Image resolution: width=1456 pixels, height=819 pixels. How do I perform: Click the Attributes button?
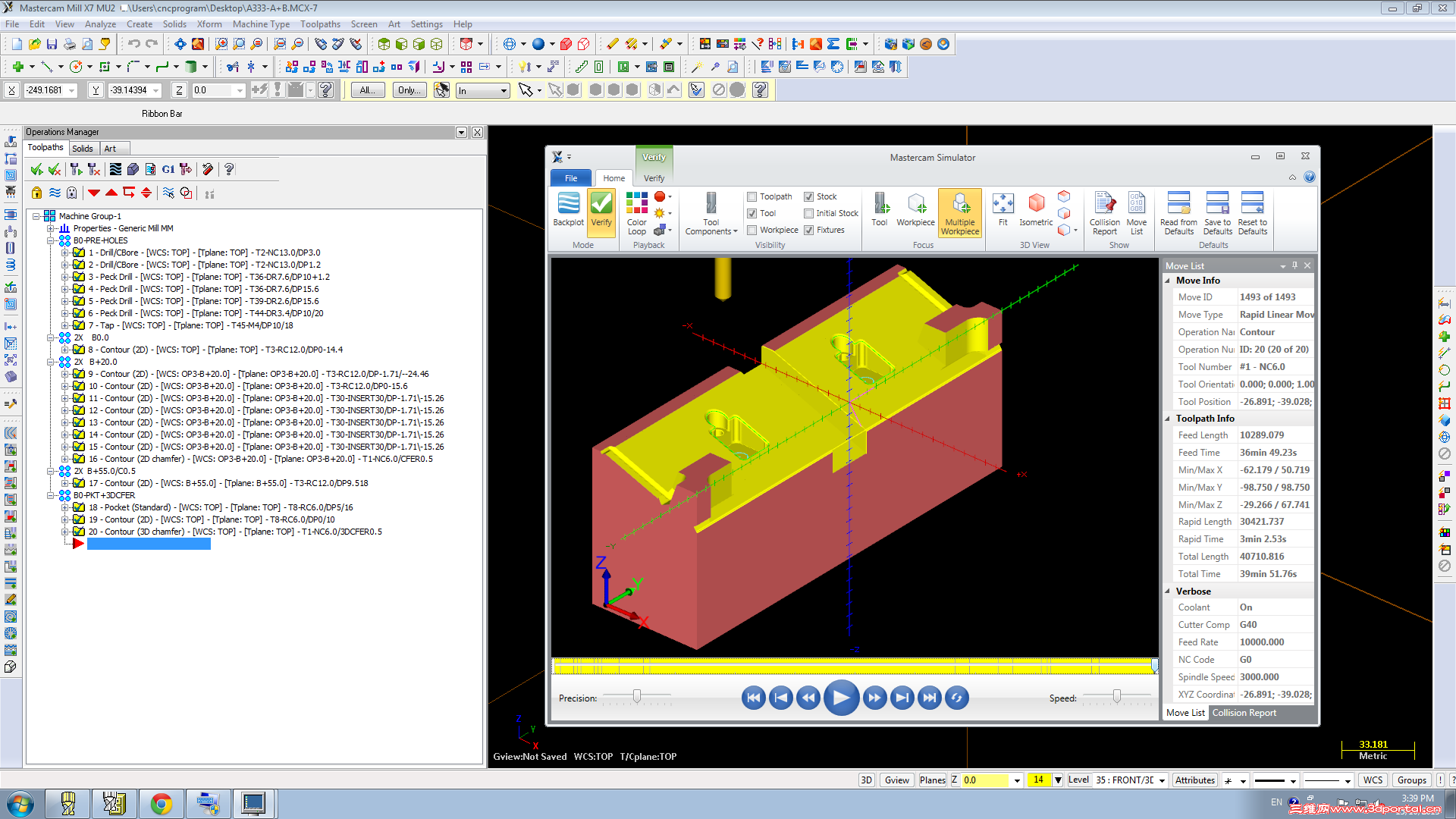tap(1195, 780)
